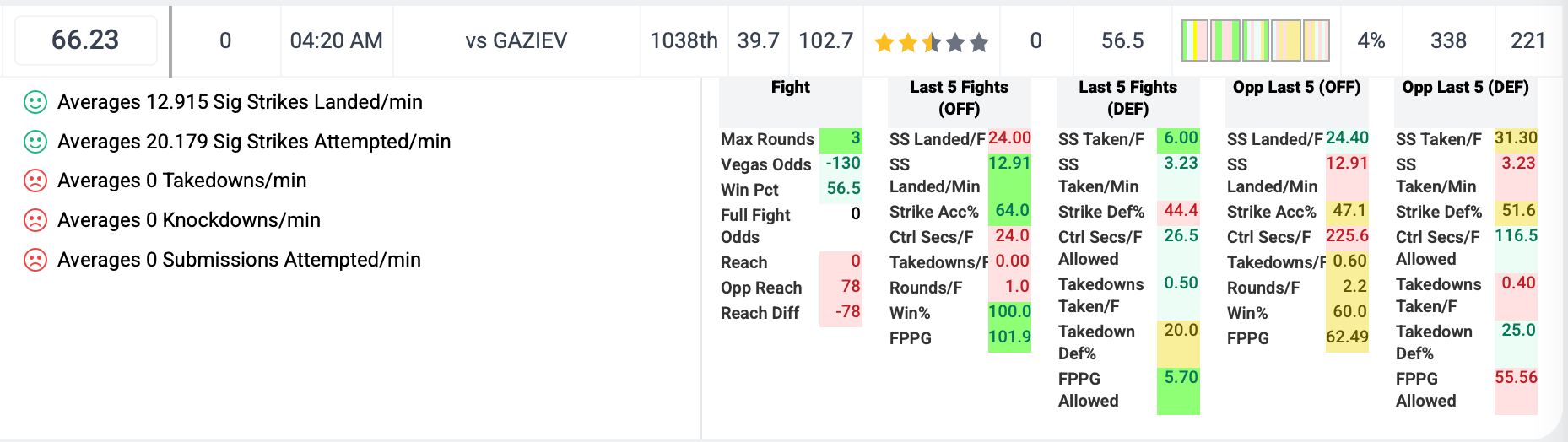Click the red frown beside Knockdowns/min
Image resolution: width=1568 pixels, height=442 pixels.
[x=35, y=220]
